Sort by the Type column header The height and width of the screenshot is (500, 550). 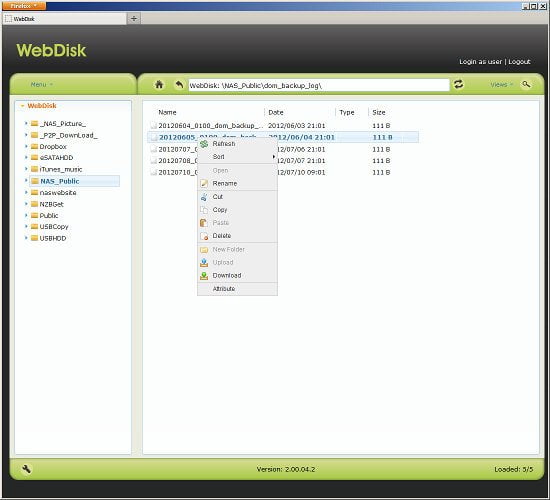coord(347,112)
